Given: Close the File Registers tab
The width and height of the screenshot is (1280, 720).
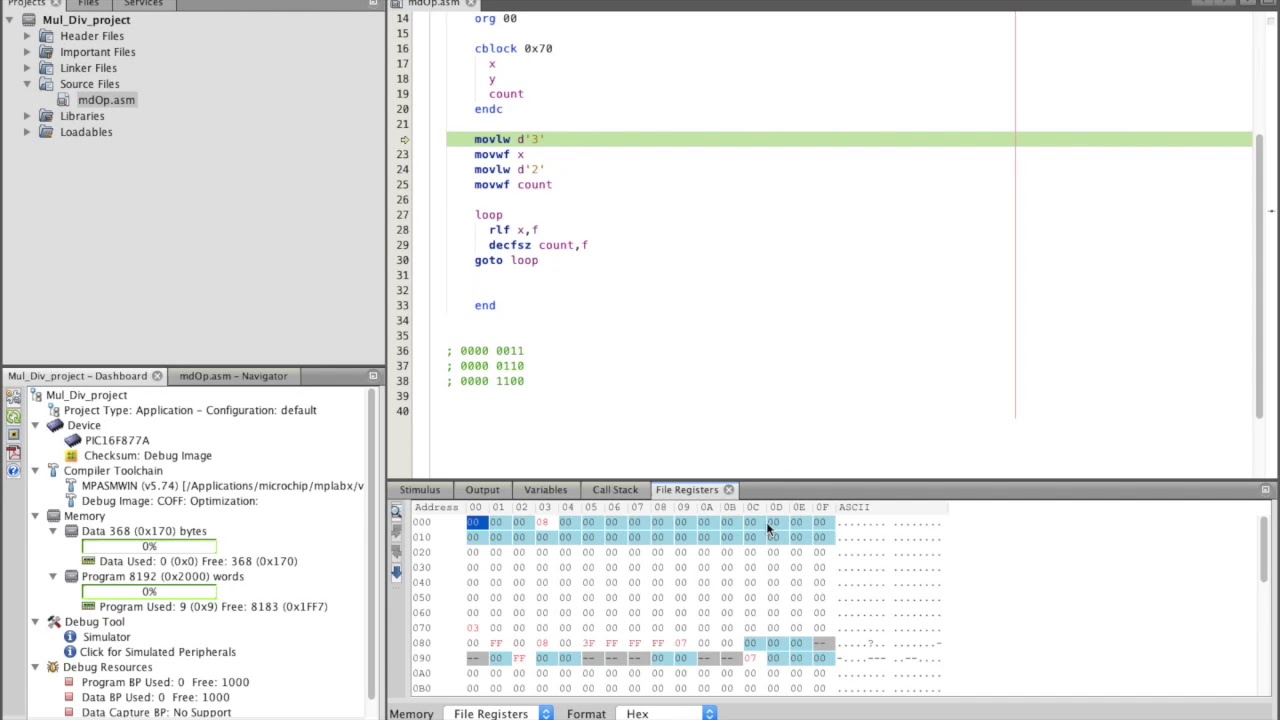Looking at the screenshot, I should (729, 490).
